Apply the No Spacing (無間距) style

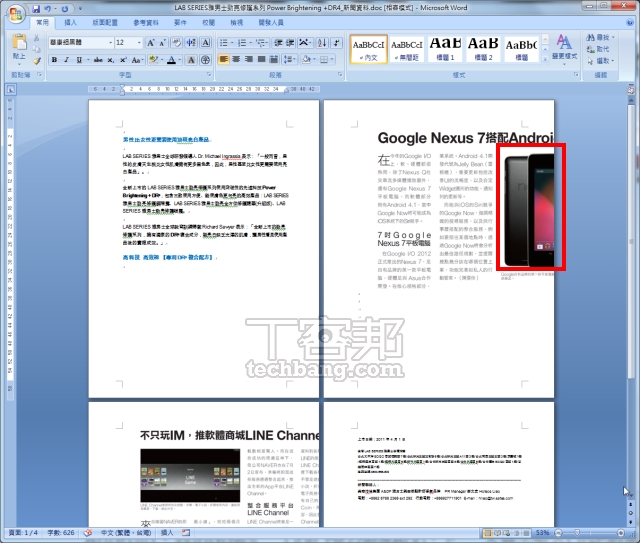pyautogui.click(x=407, y=49)
